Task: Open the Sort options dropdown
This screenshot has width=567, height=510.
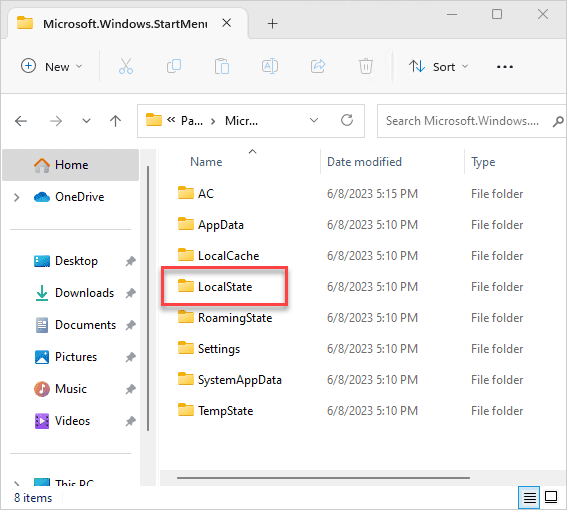Action: [439, 67]
